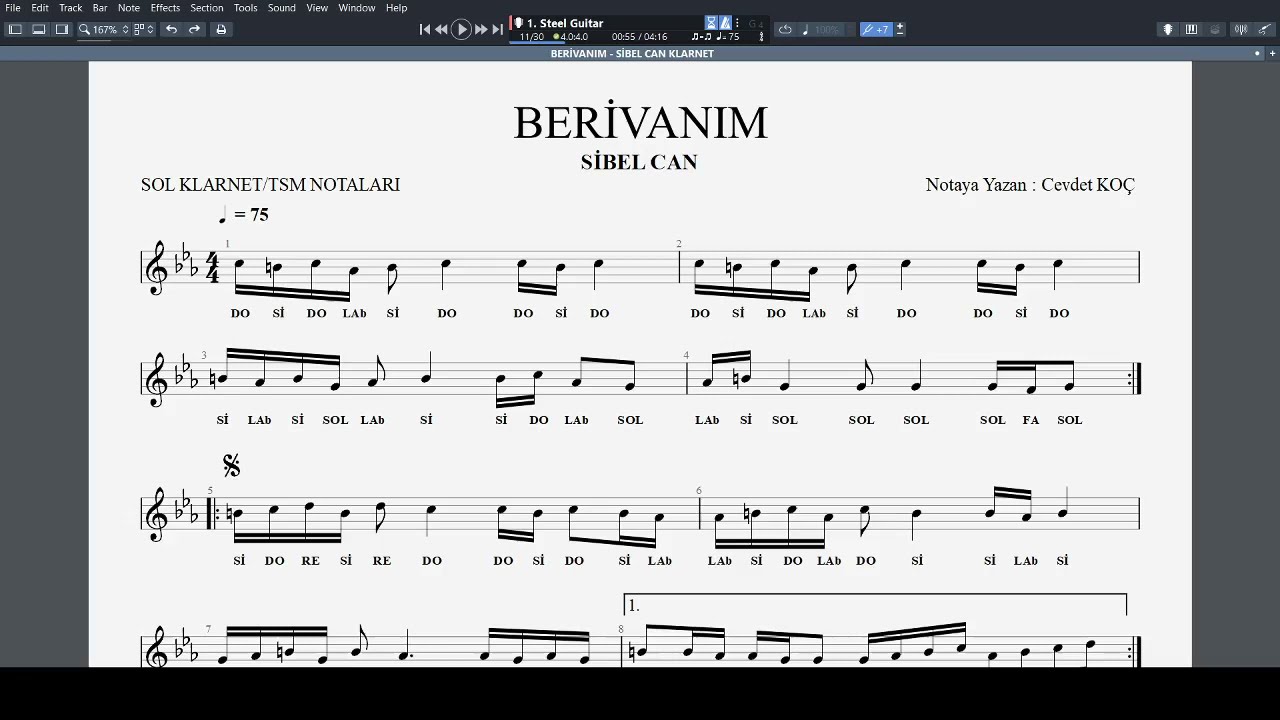Open the tuner icon
The height and width of the screenshot is (720, 1280).
pos(1241,30)
